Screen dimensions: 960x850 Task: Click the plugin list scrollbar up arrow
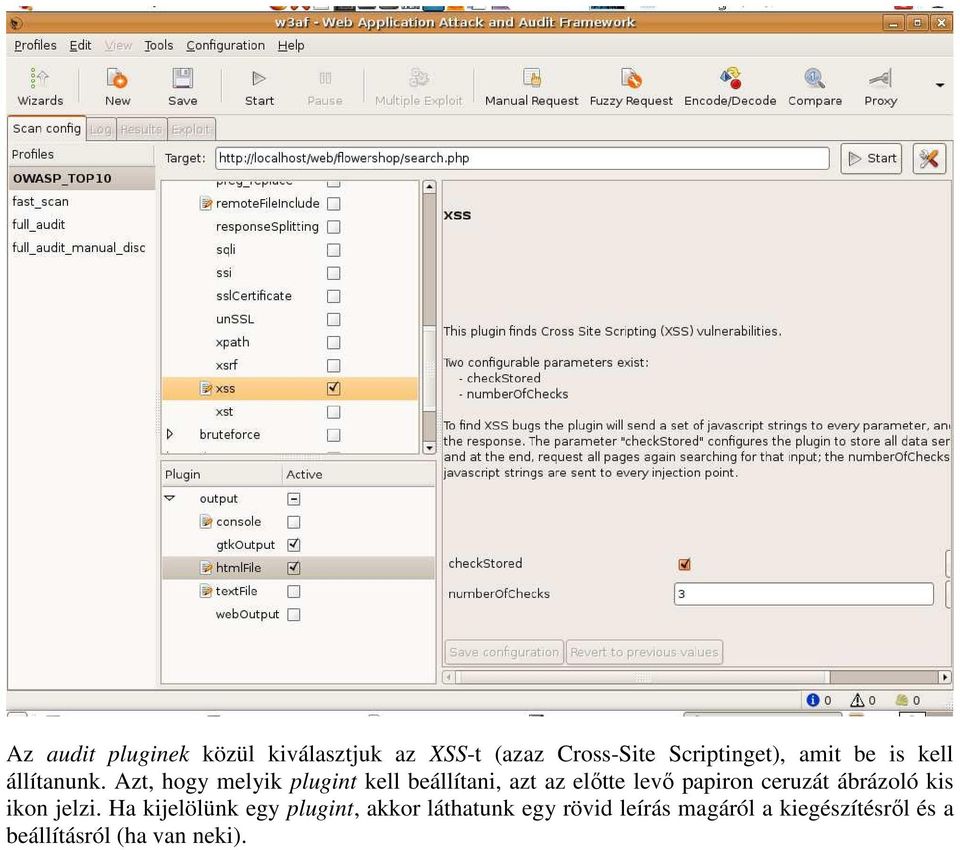(x=429, y=187)
